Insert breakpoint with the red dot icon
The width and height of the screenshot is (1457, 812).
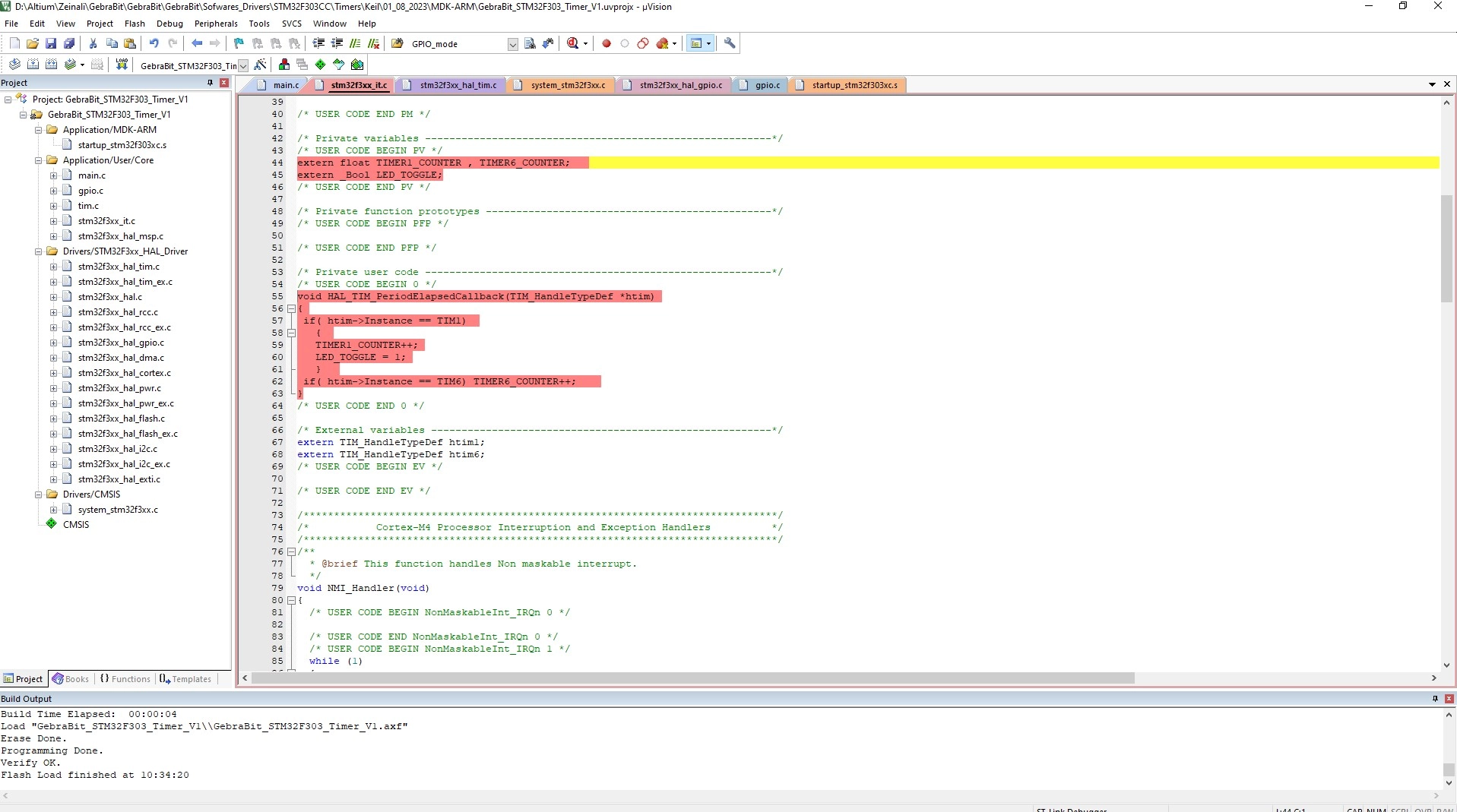click(x=607, y=43)
